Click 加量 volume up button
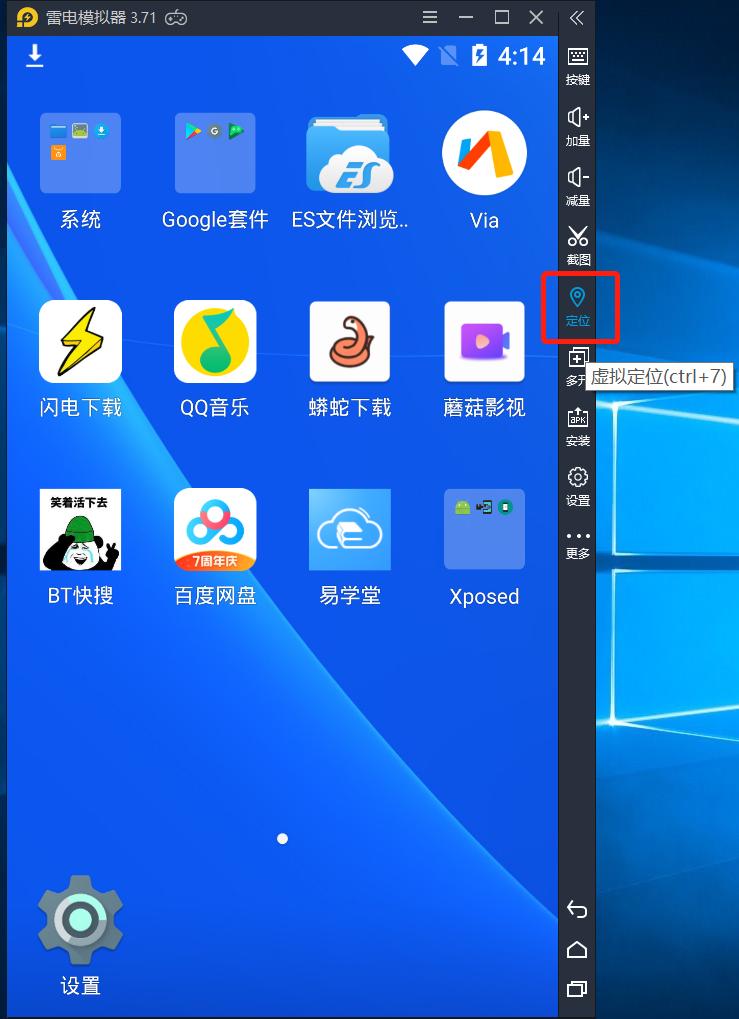The height and width of the screenshot is (1019, 739). click(x=578, y=127)
